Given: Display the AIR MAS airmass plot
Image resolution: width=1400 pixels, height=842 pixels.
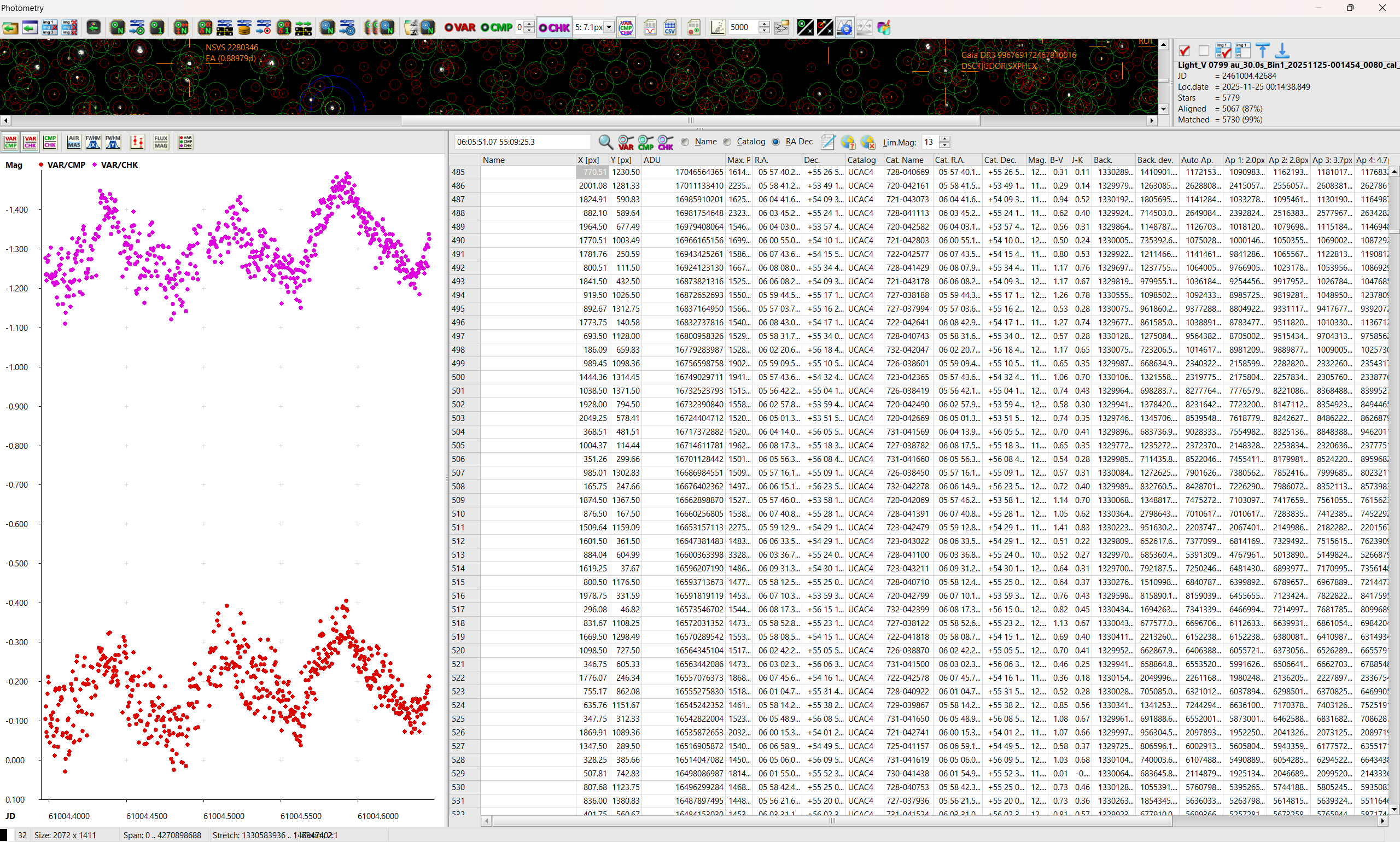Looking at the screenshot, I should (73, 142).
